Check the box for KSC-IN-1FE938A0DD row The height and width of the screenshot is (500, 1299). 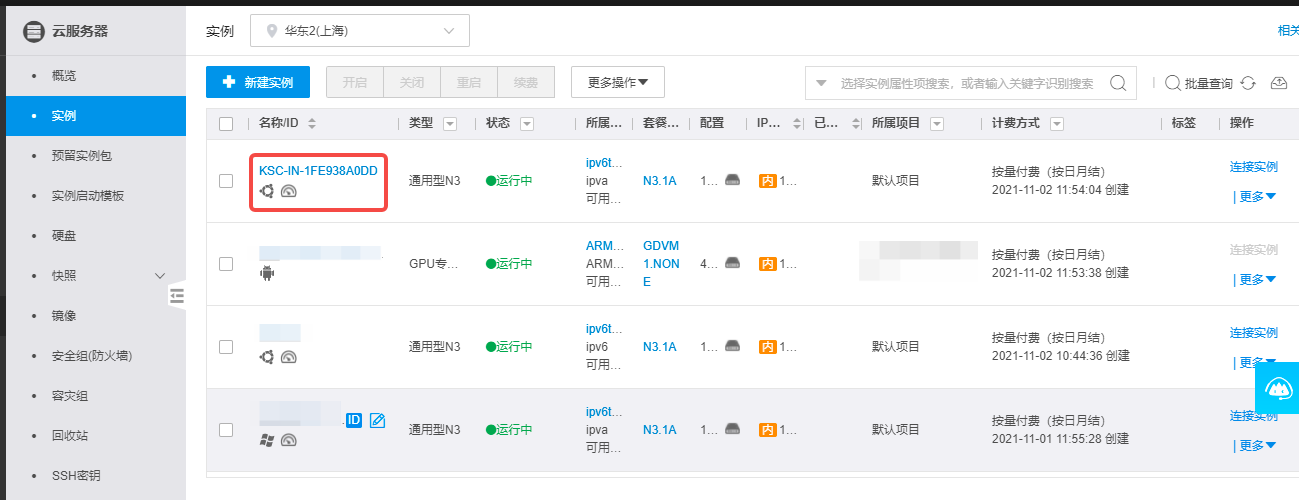(x=226, y=181)
